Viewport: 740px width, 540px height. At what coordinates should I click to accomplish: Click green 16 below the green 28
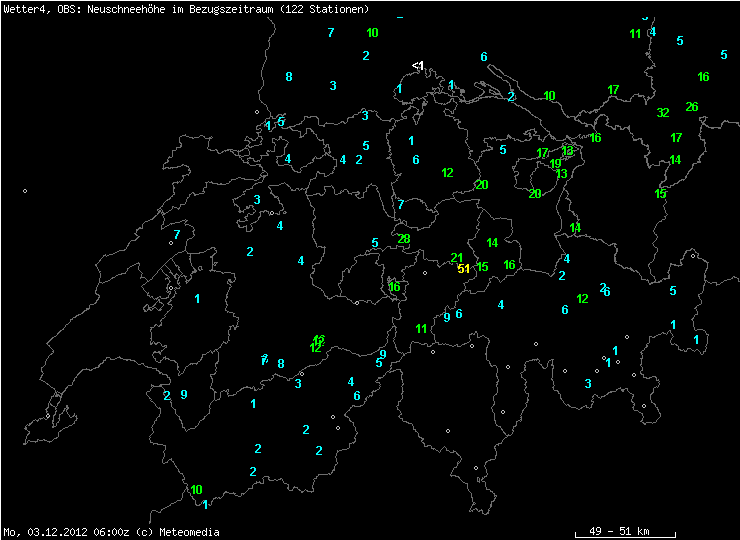[x=395, y=287]
